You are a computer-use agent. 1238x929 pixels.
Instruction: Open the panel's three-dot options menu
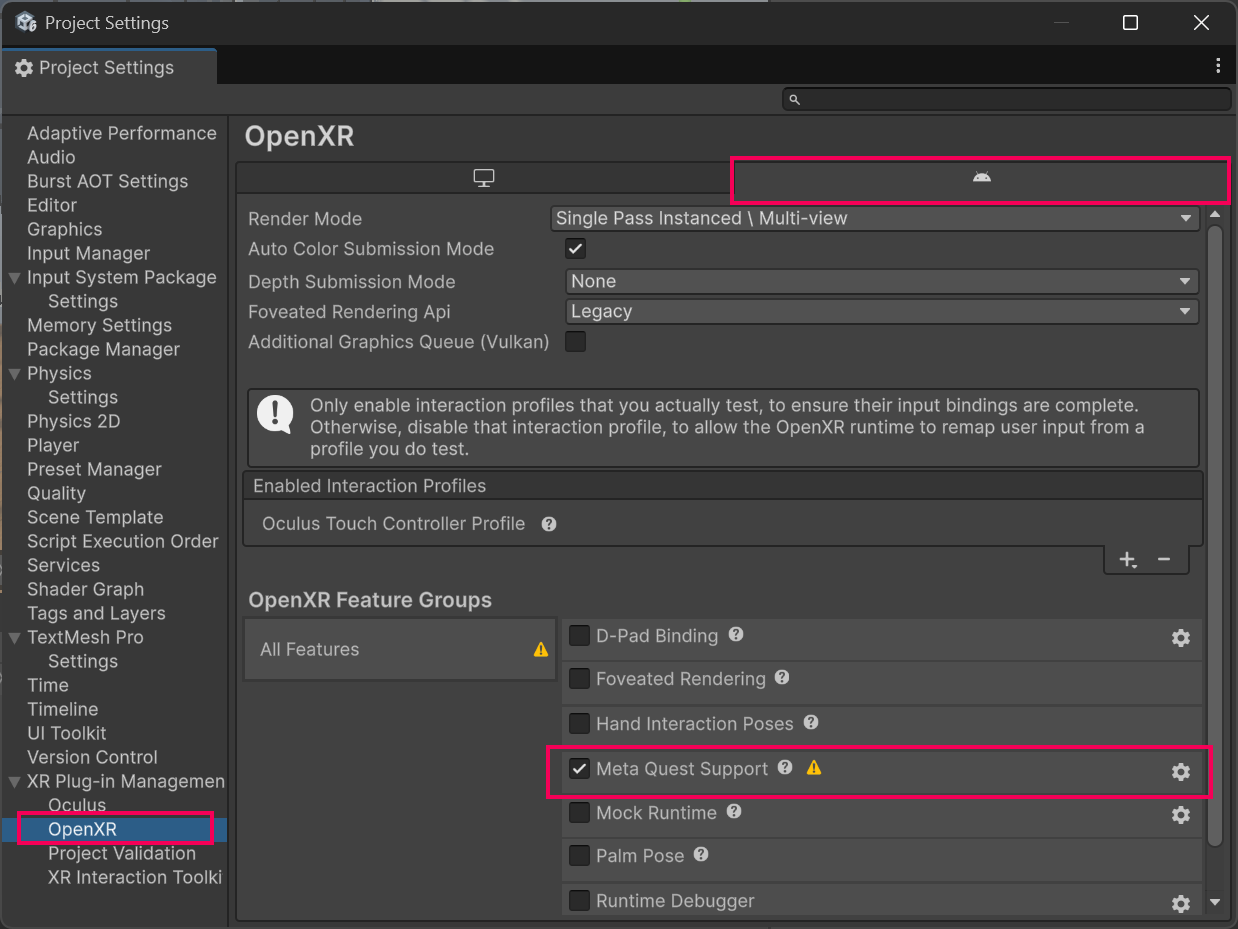click(1217, 66)
